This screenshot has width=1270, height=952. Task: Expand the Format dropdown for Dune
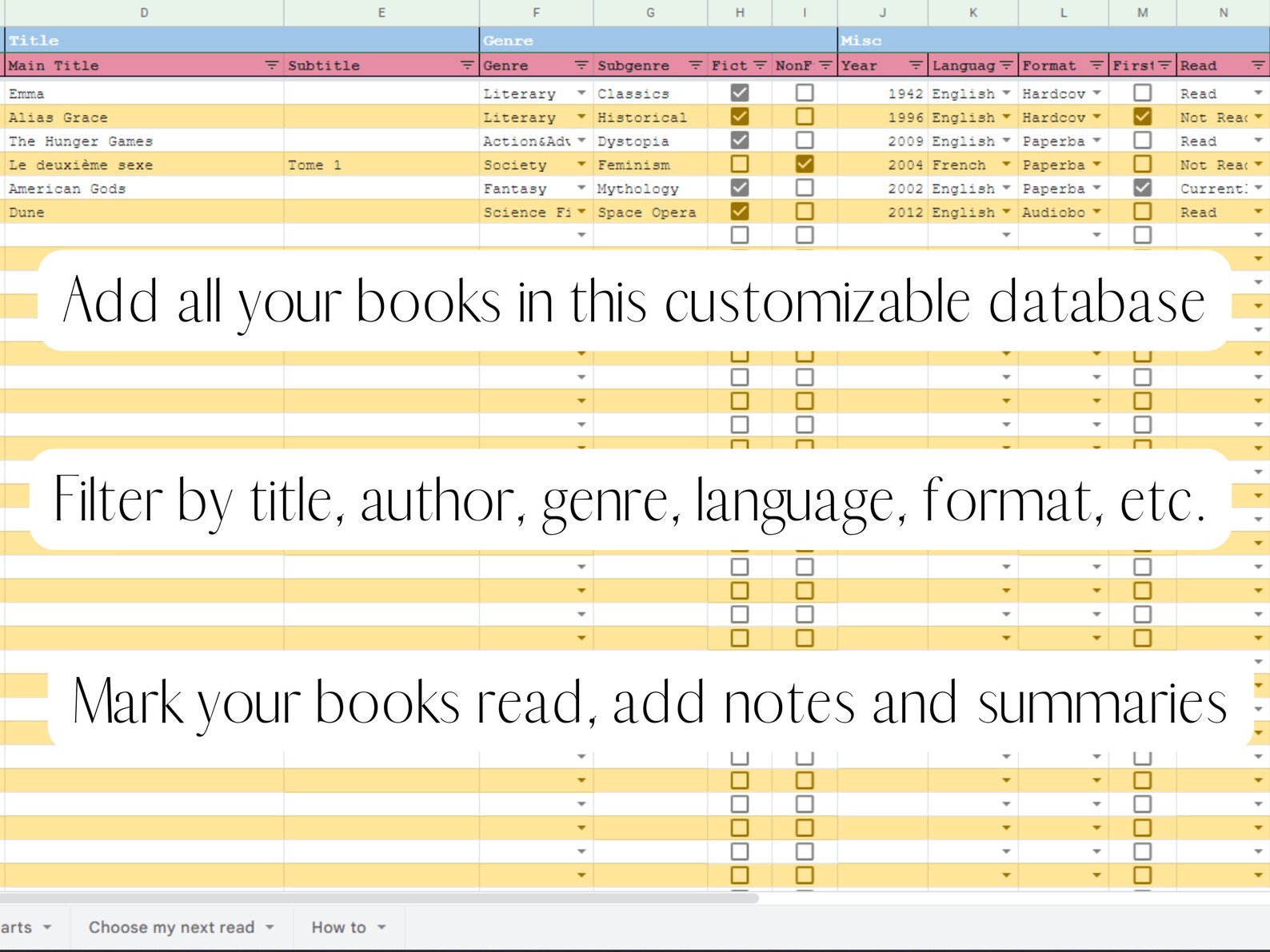[1096, 212]
